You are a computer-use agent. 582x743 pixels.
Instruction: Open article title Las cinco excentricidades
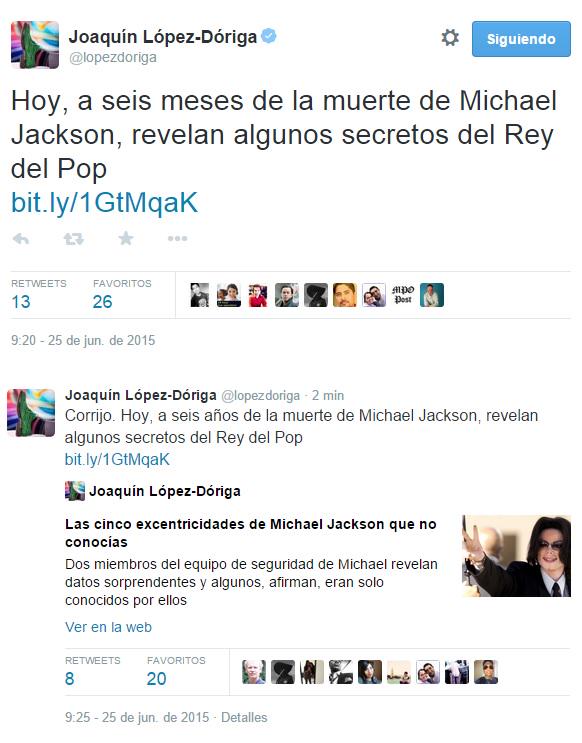[251, 533]
